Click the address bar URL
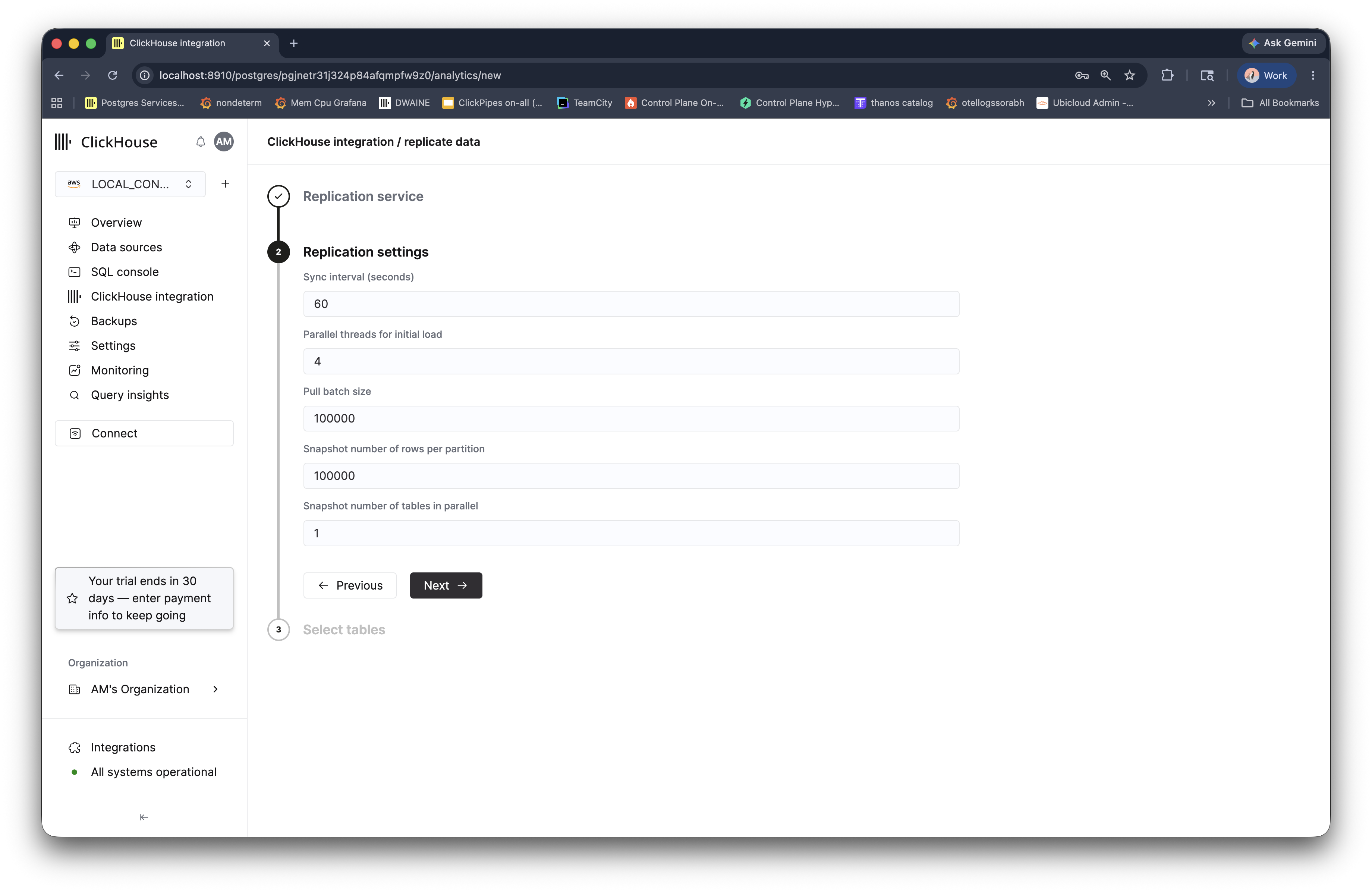This screenshot has width=1372, height=892. pos(330,76)
